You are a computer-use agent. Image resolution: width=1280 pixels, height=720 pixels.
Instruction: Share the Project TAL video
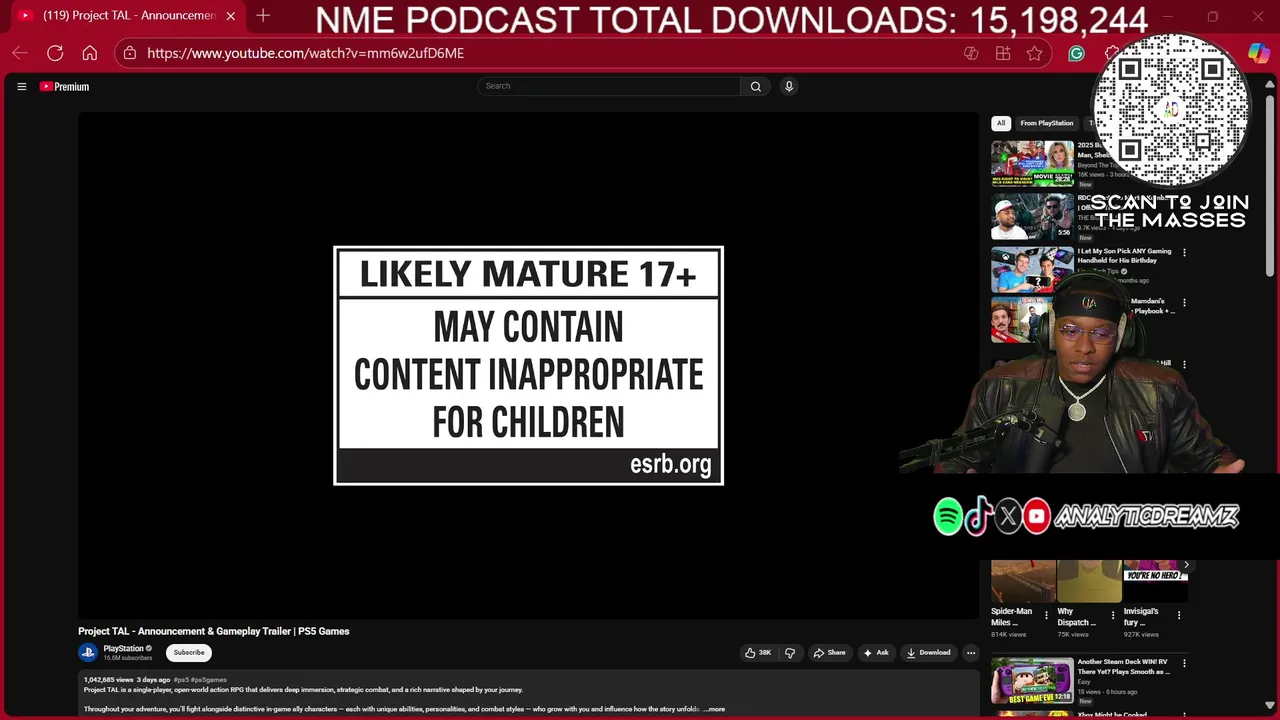click(x=829, y=653)
